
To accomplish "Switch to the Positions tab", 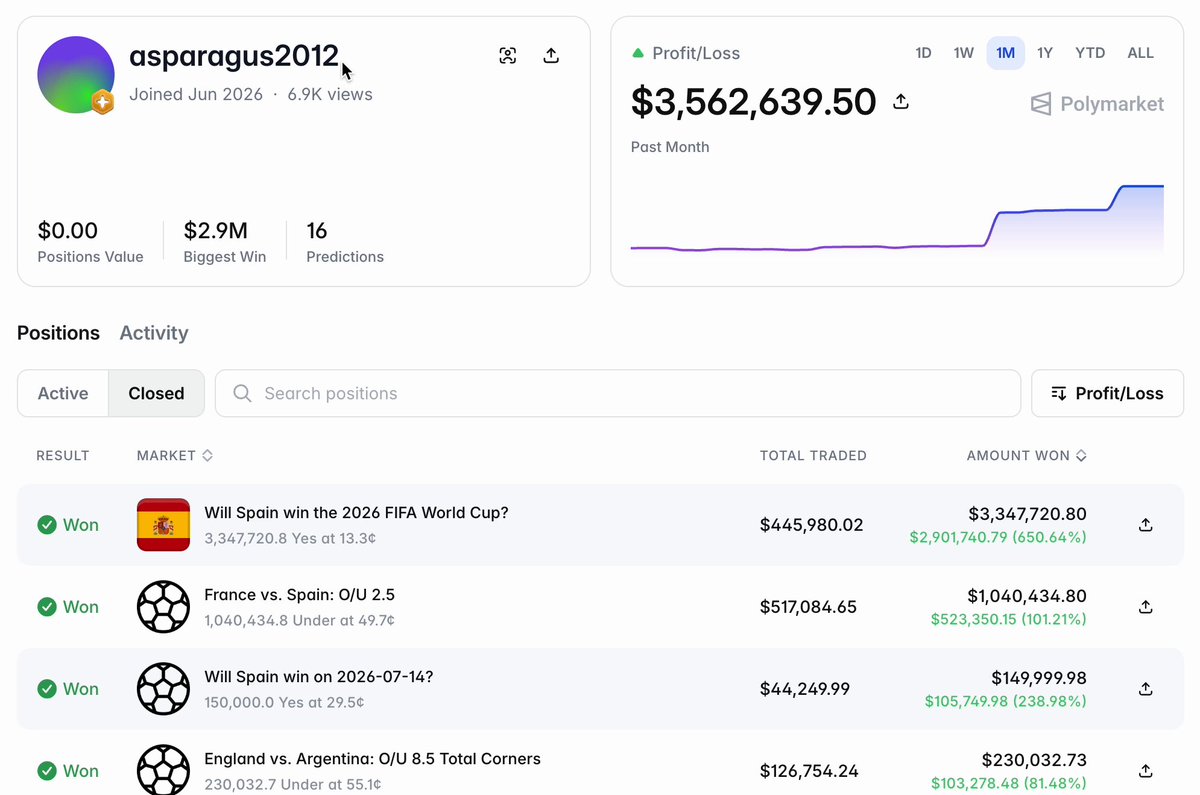I will tap(58, 333).
